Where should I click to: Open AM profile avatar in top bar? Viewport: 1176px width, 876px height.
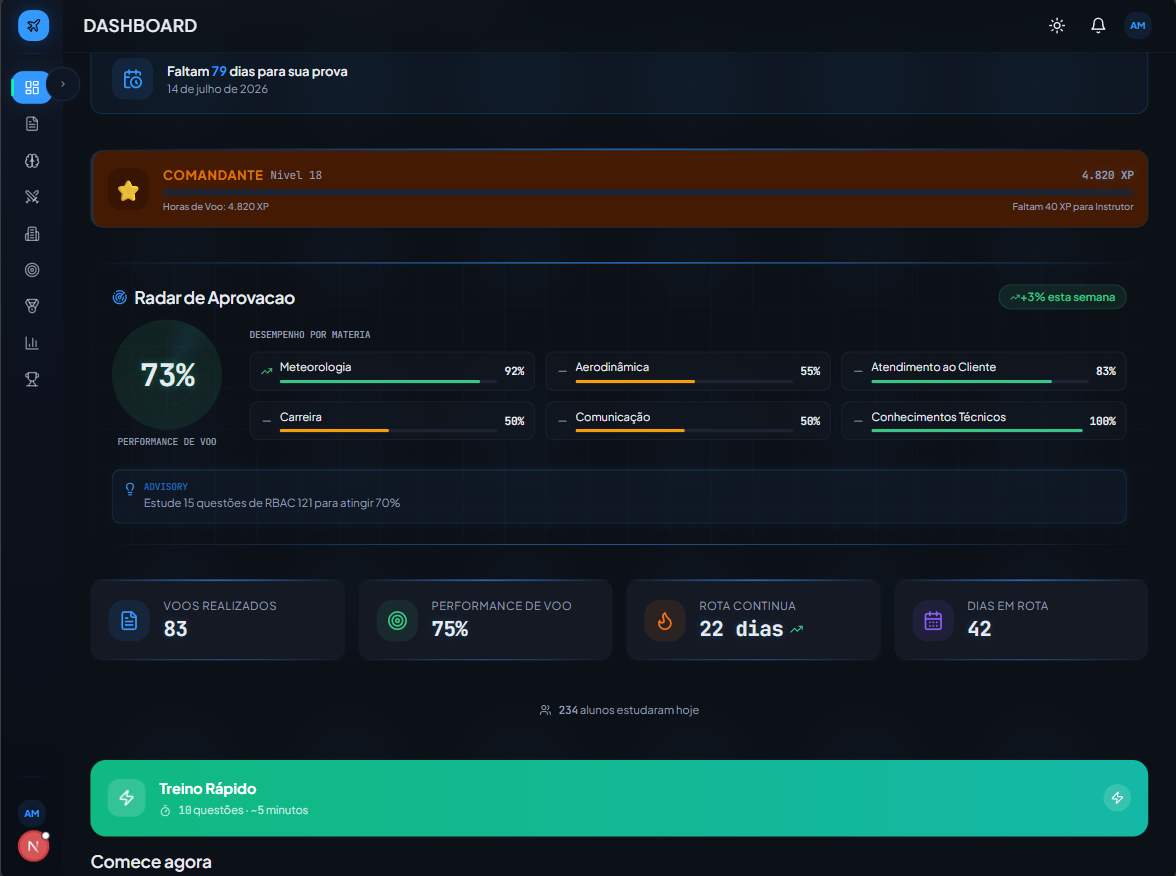coord(1138,26)
